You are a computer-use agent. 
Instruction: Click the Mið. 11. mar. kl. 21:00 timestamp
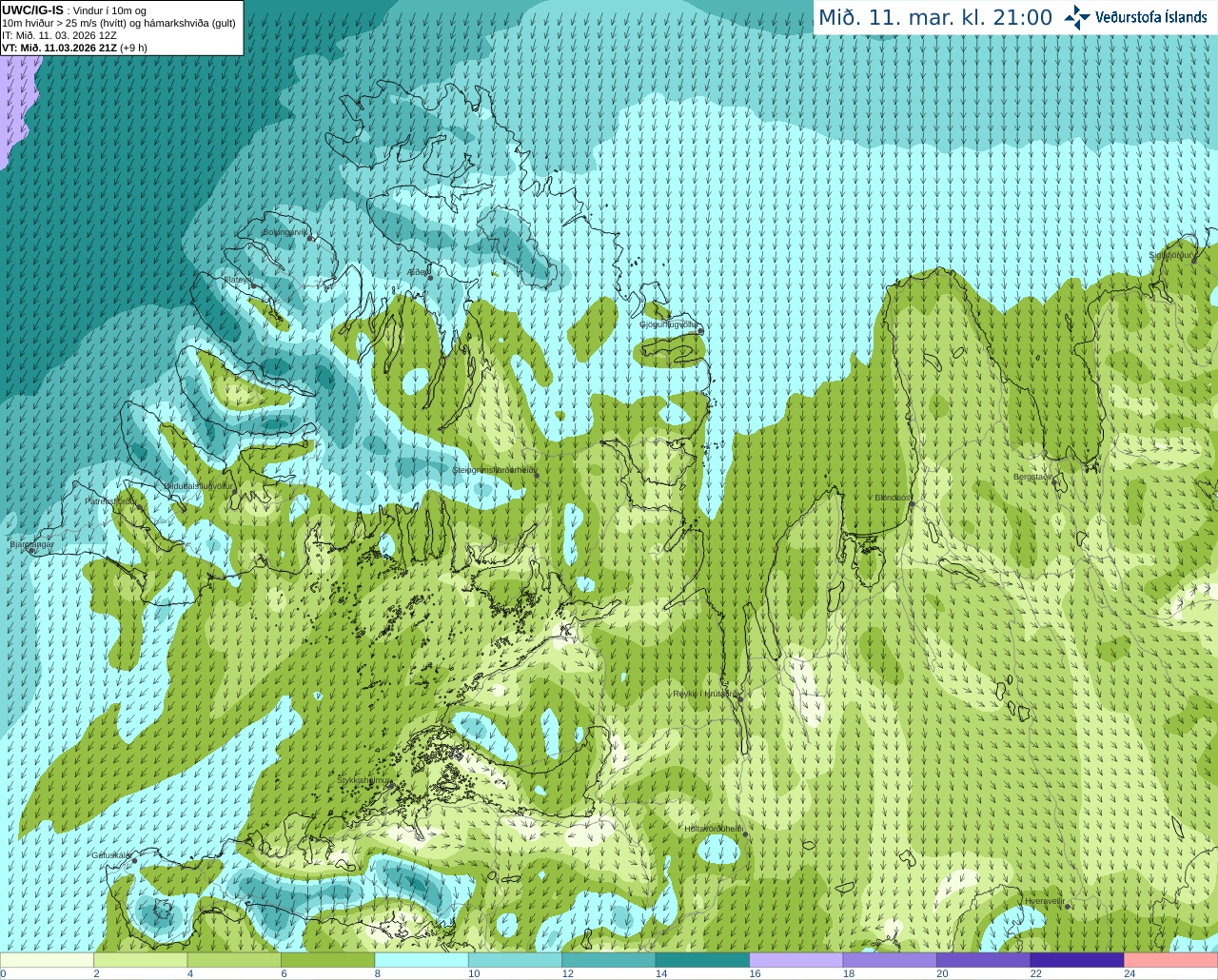tap(935, 18)
